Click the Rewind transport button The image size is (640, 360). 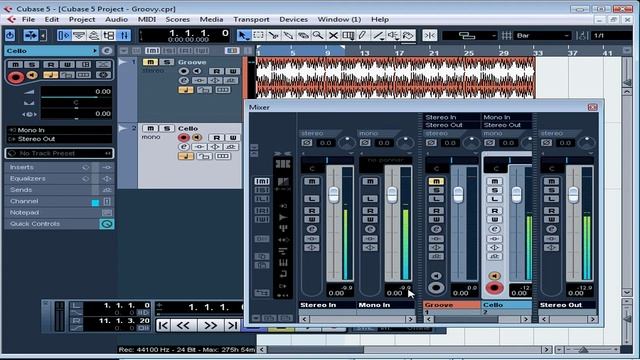183,325
